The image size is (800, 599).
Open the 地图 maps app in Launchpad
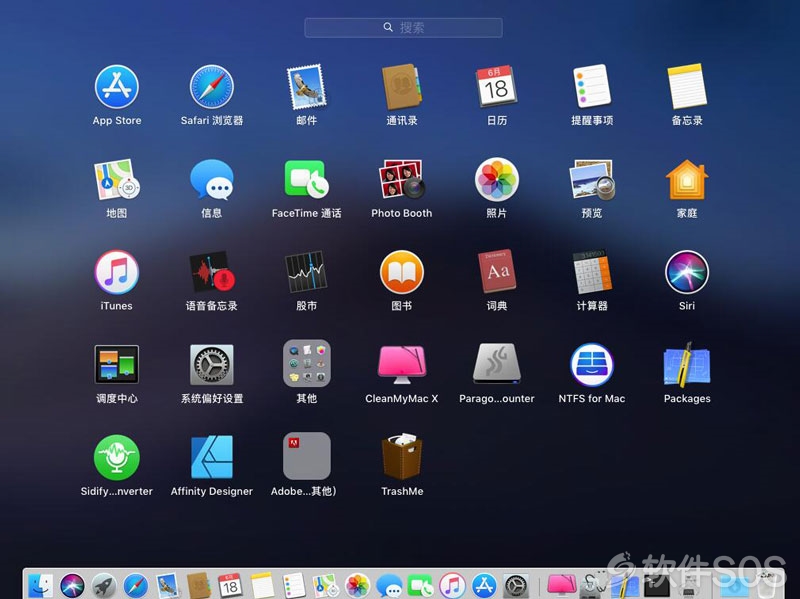coord(117,180)
